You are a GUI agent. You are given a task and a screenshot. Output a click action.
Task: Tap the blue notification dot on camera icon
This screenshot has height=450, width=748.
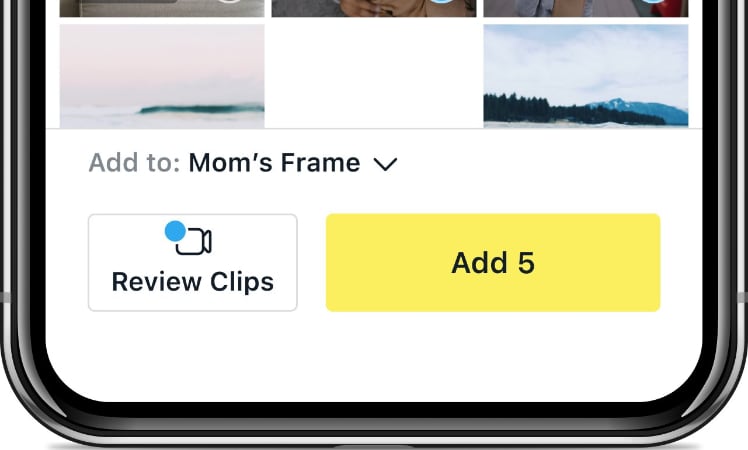(x=175, y=232)
